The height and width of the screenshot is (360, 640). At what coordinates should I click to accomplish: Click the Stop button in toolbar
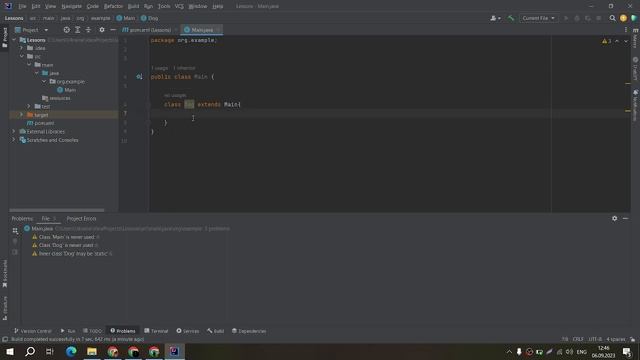pyautogui.click(x=599, y=18)
